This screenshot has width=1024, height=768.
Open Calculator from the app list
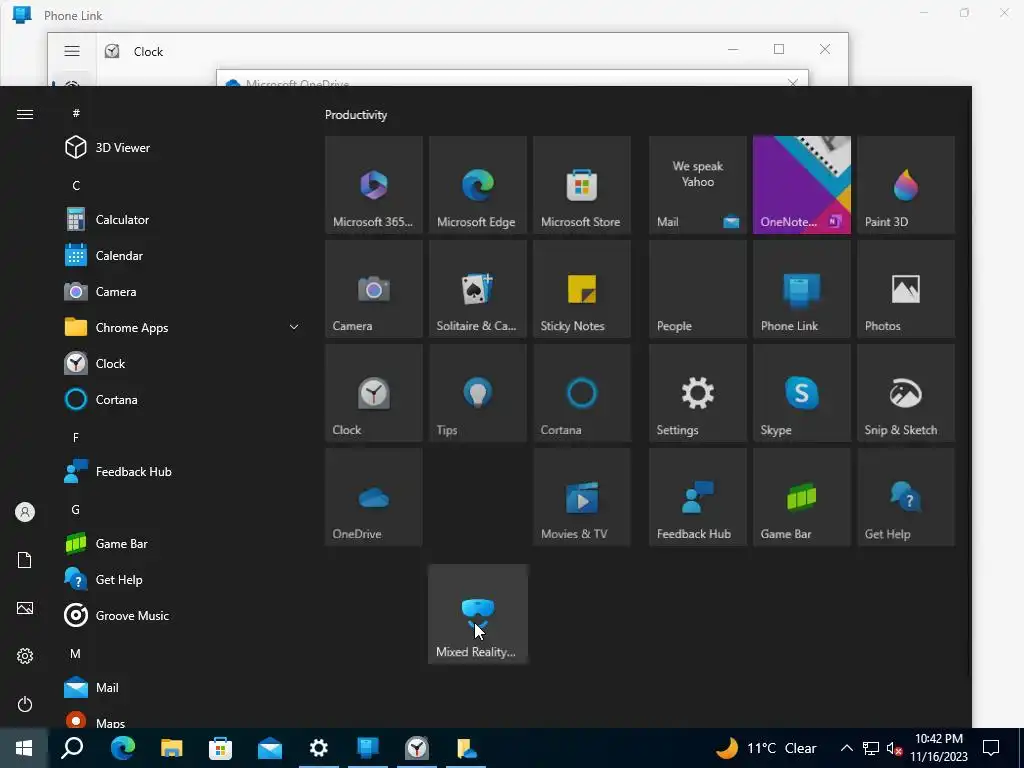pos(182,219)
